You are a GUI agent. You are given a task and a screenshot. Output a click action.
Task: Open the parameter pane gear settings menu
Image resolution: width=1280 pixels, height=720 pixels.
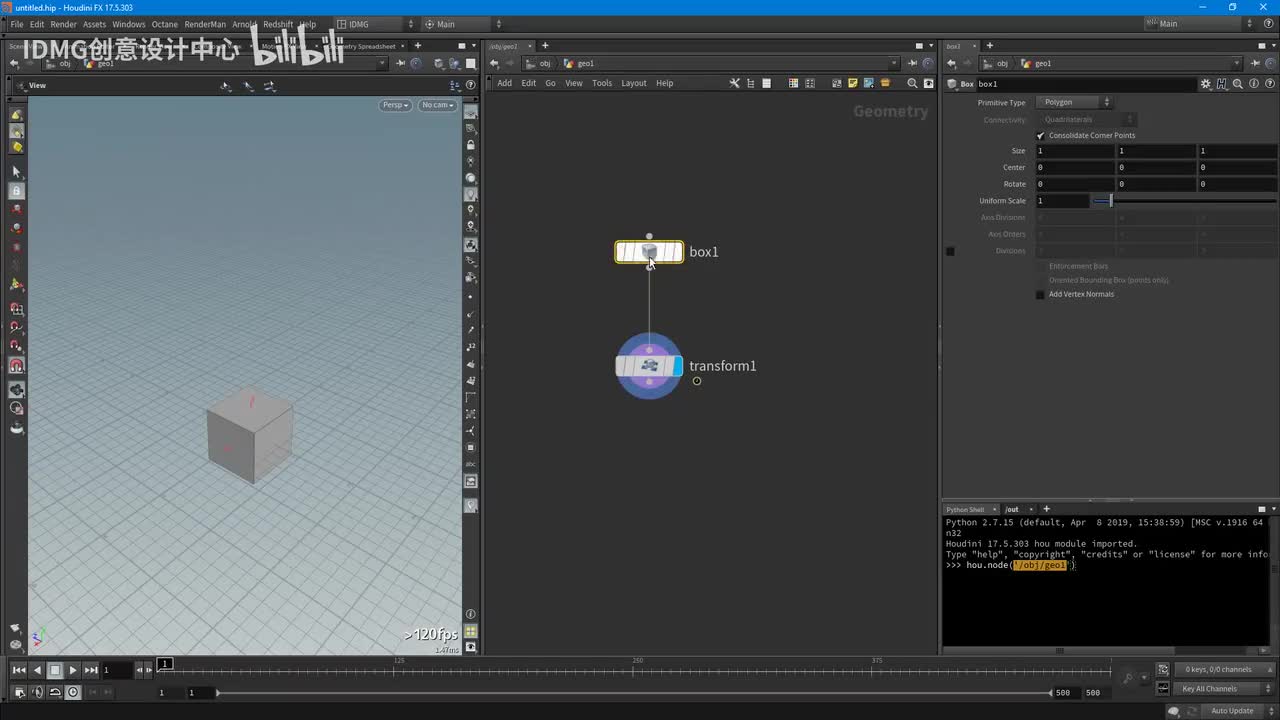[1206, 84]
